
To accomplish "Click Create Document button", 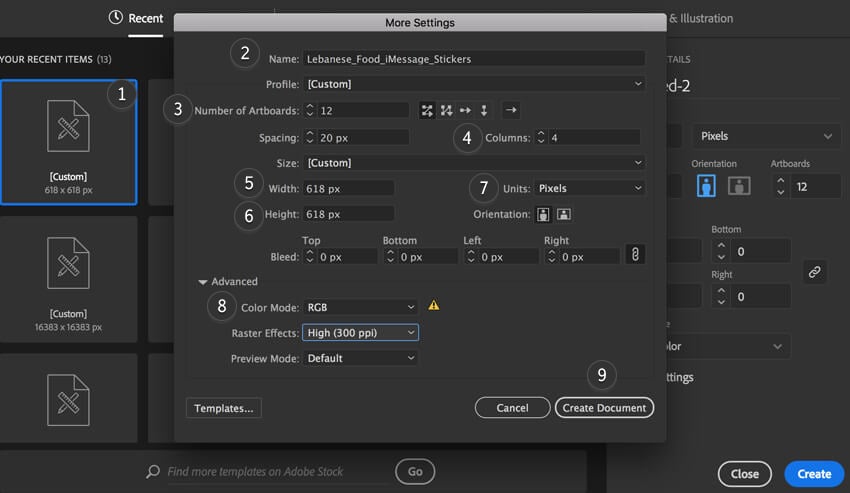I will point(604,408).
